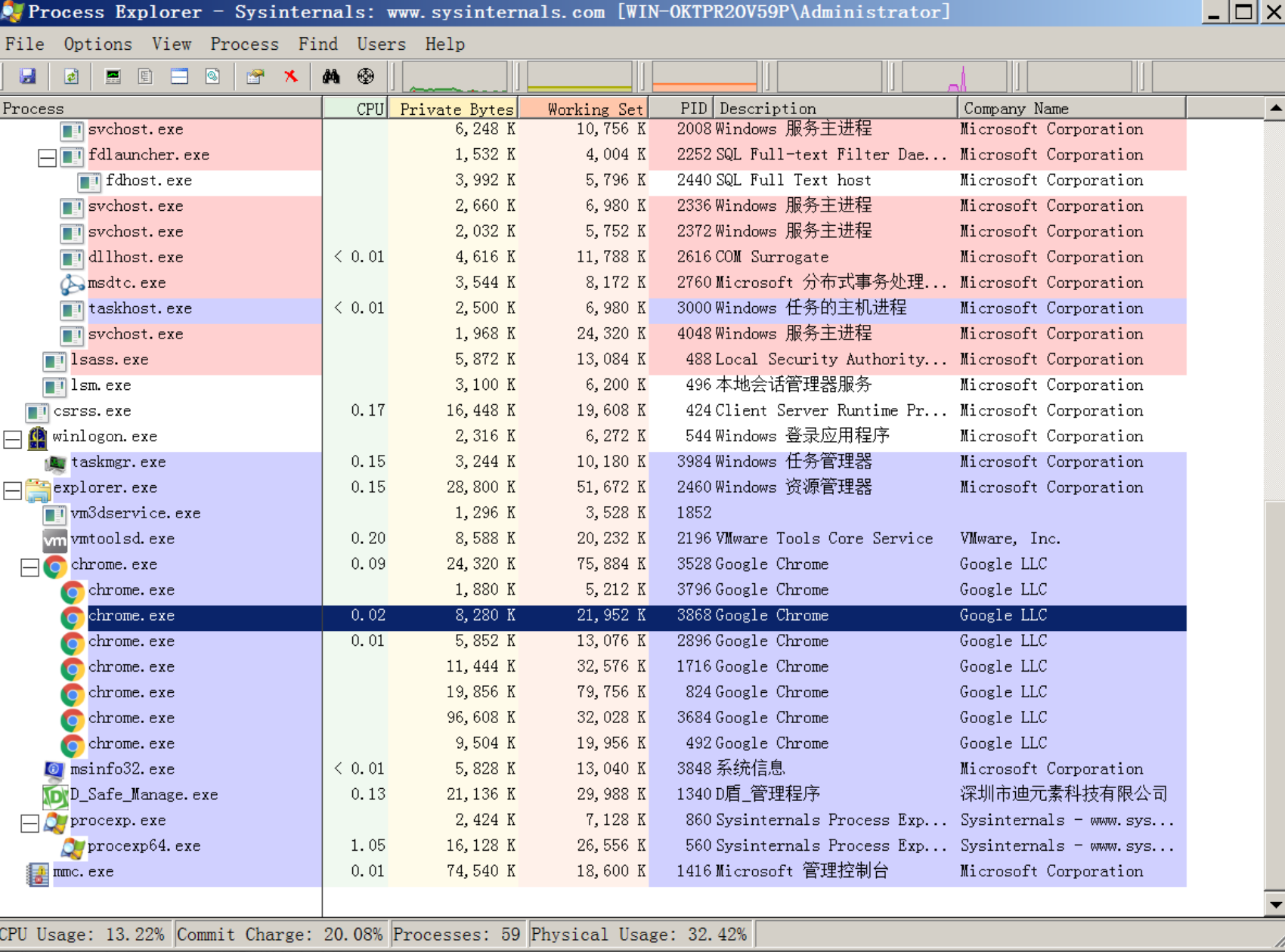Open the Options menu

click(98, 44)
